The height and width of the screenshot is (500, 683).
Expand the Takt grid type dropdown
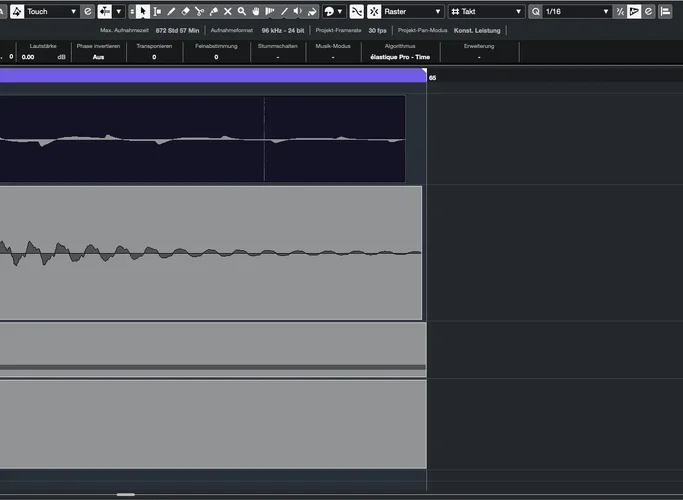[x=486, y=11]
